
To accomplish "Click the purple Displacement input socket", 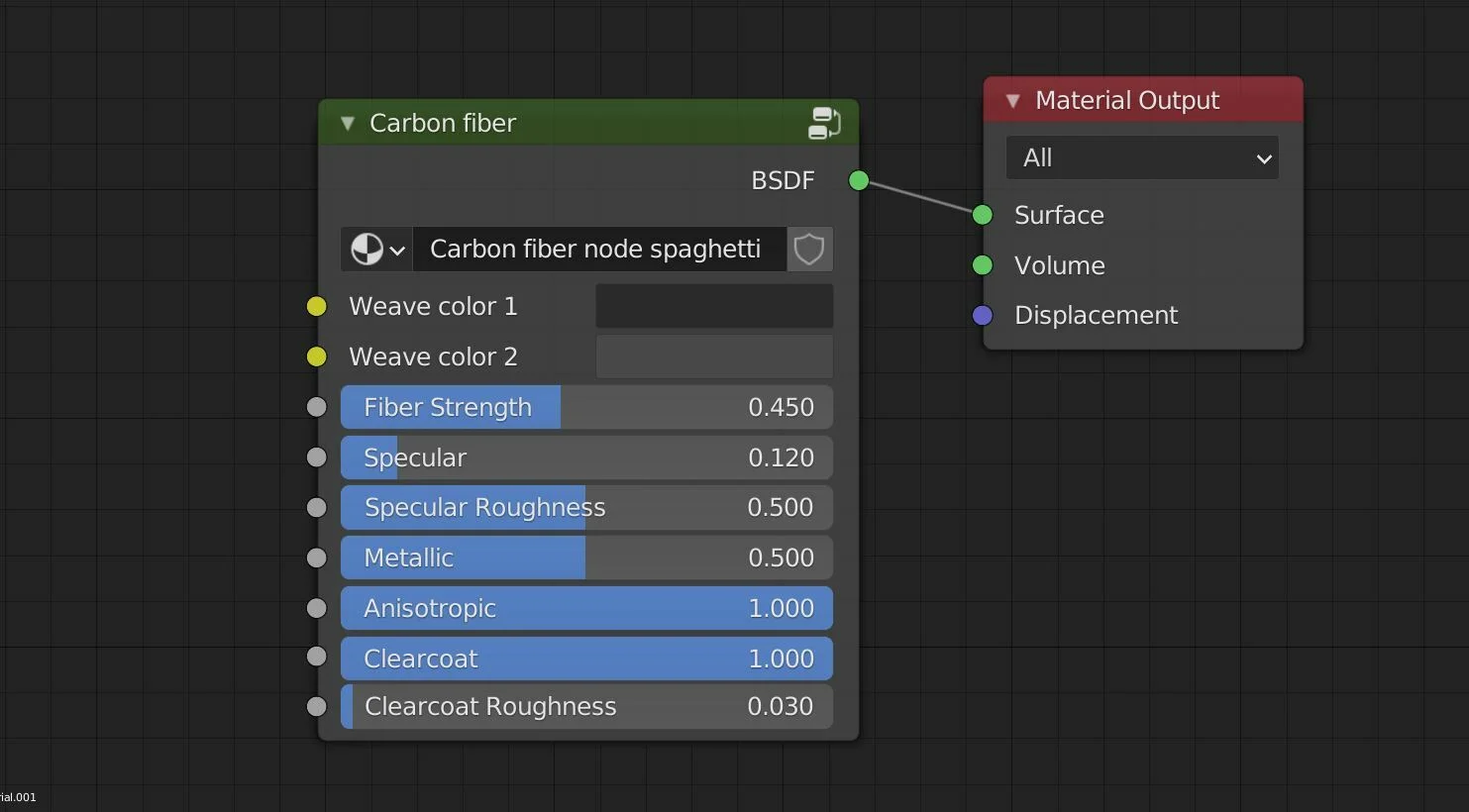I will coord(982,315).
